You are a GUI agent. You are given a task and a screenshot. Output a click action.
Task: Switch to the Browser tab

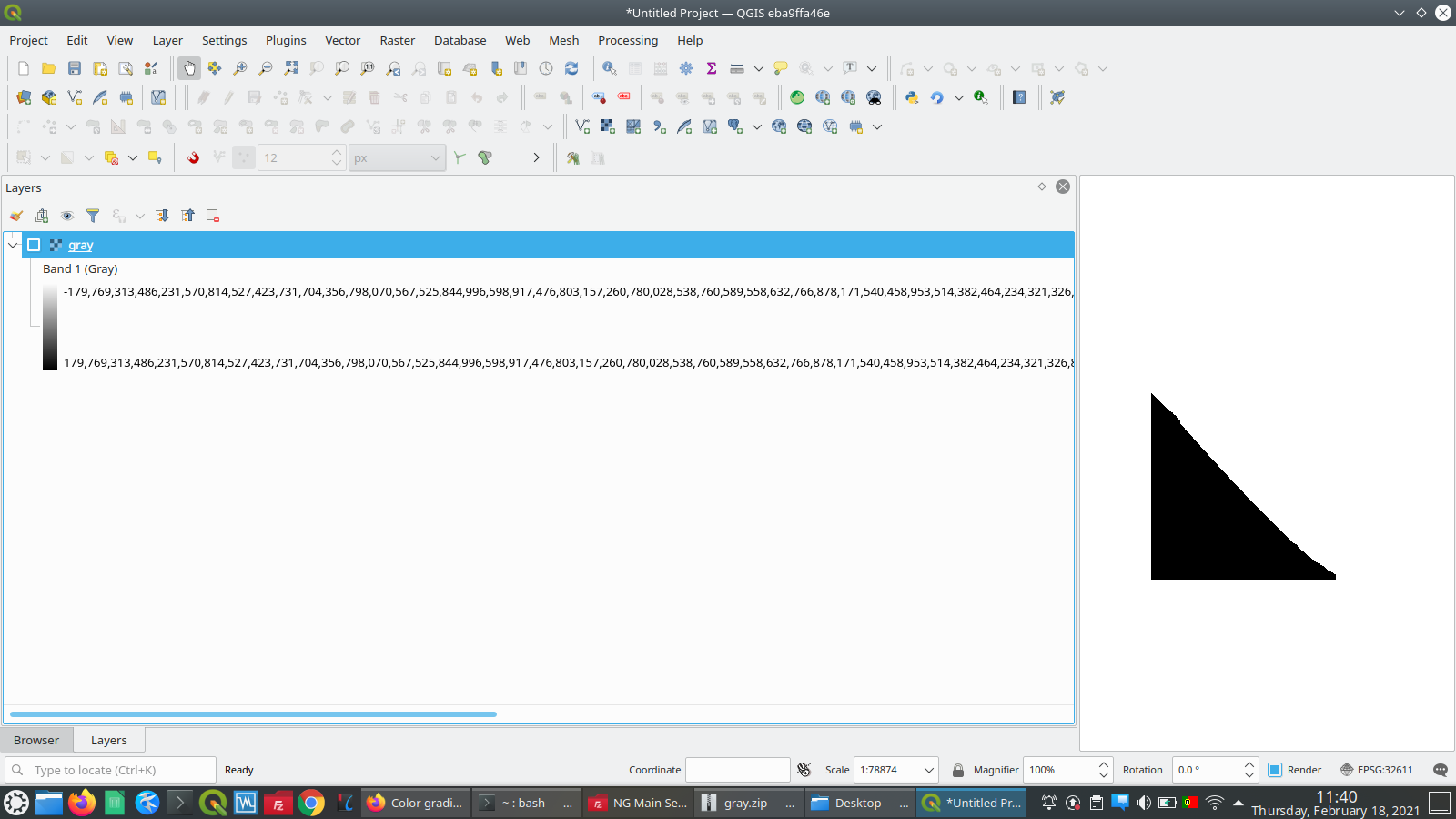click(36, 740)
